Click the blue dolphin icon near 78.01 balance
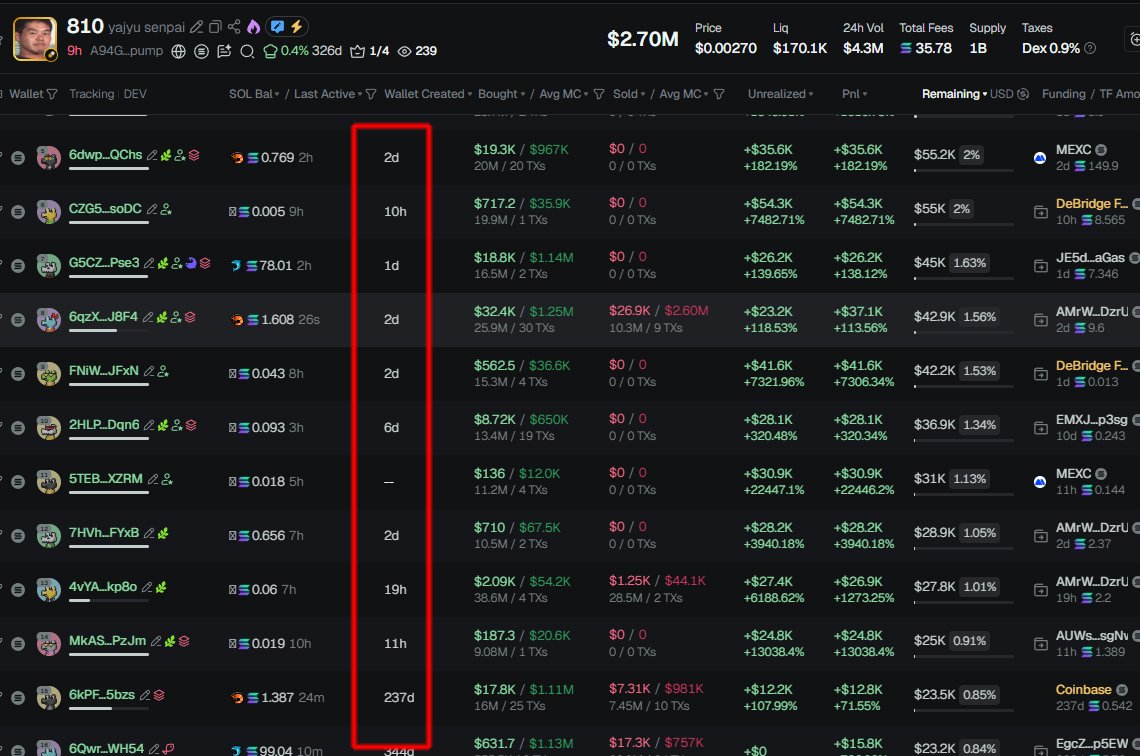 [x=236, y=265]
